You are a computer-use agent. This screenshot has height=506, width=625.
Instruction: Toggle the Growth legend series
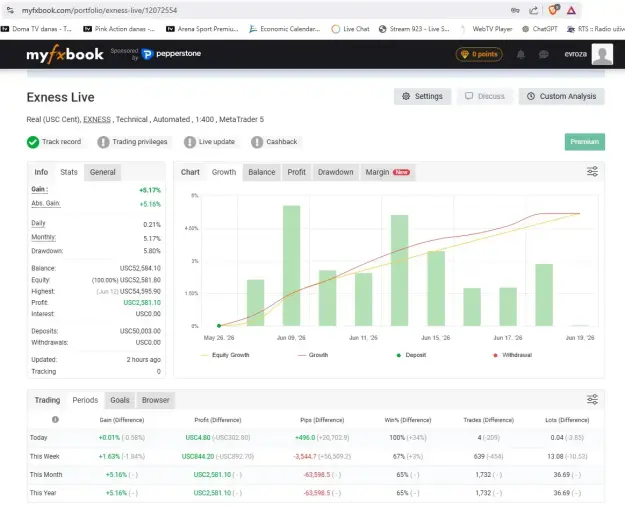(x=313, y=355)
